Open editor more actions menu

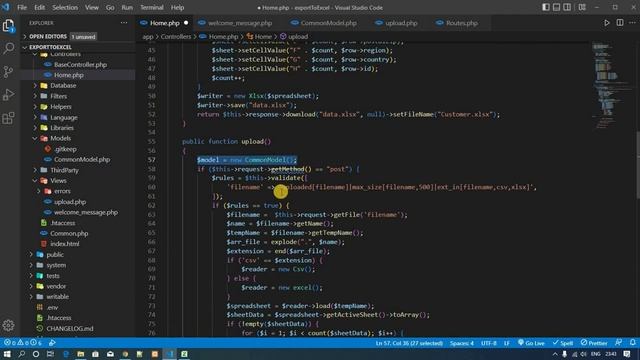(632, 23)
